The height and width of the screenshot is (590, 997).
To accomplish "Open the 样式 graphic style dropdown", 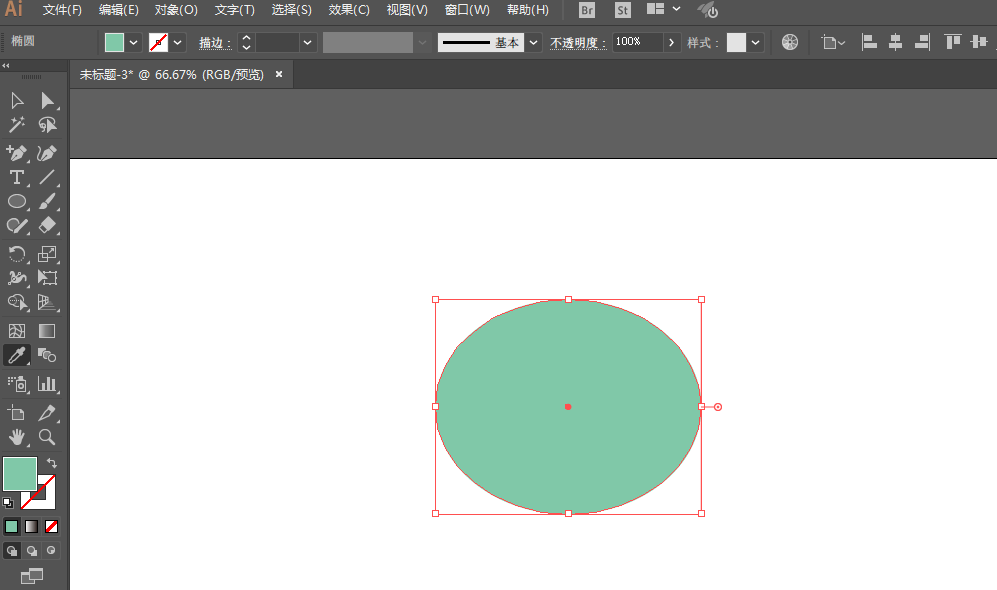I will 755,43.
